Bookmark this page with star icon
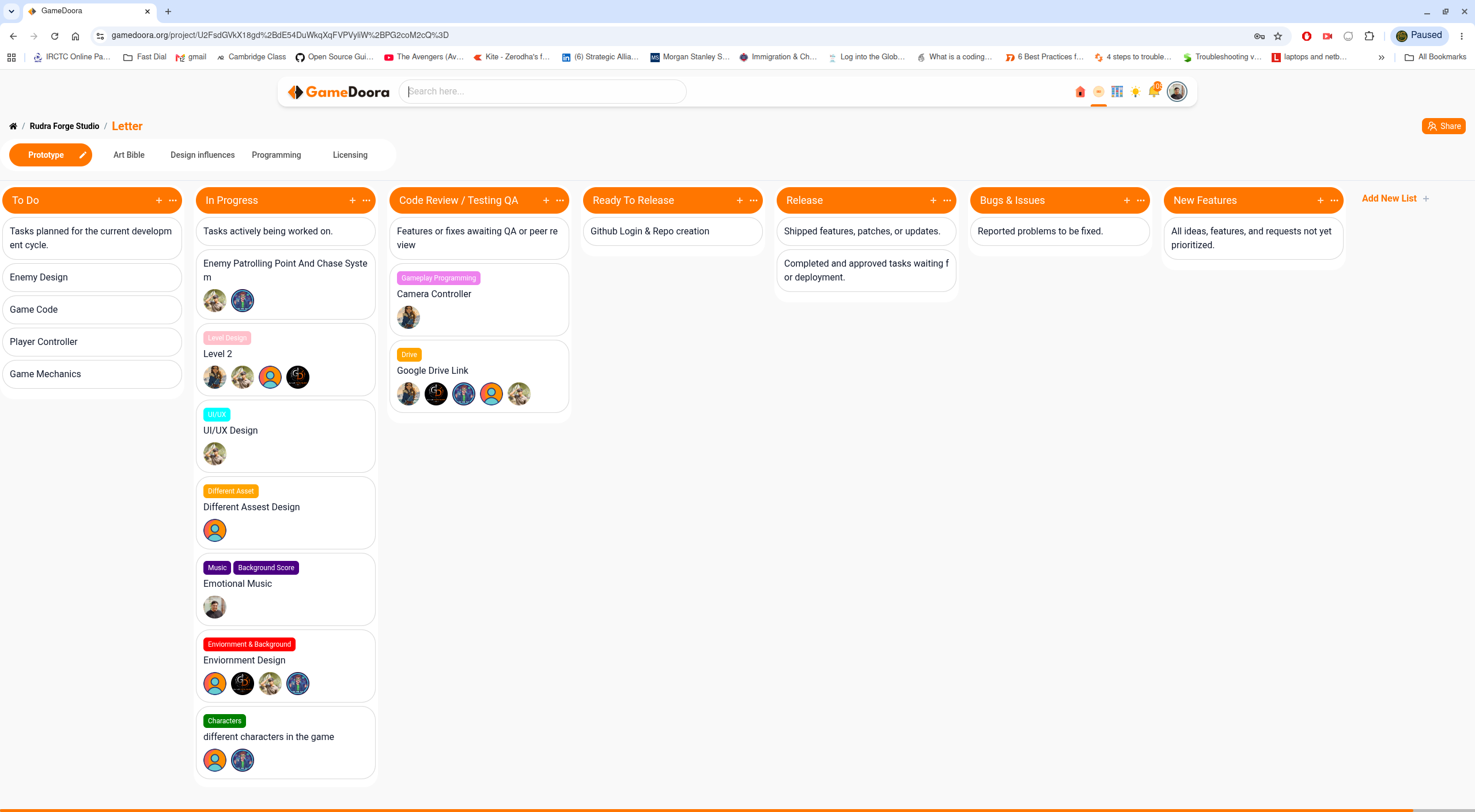 click(x=1278, y=36)
